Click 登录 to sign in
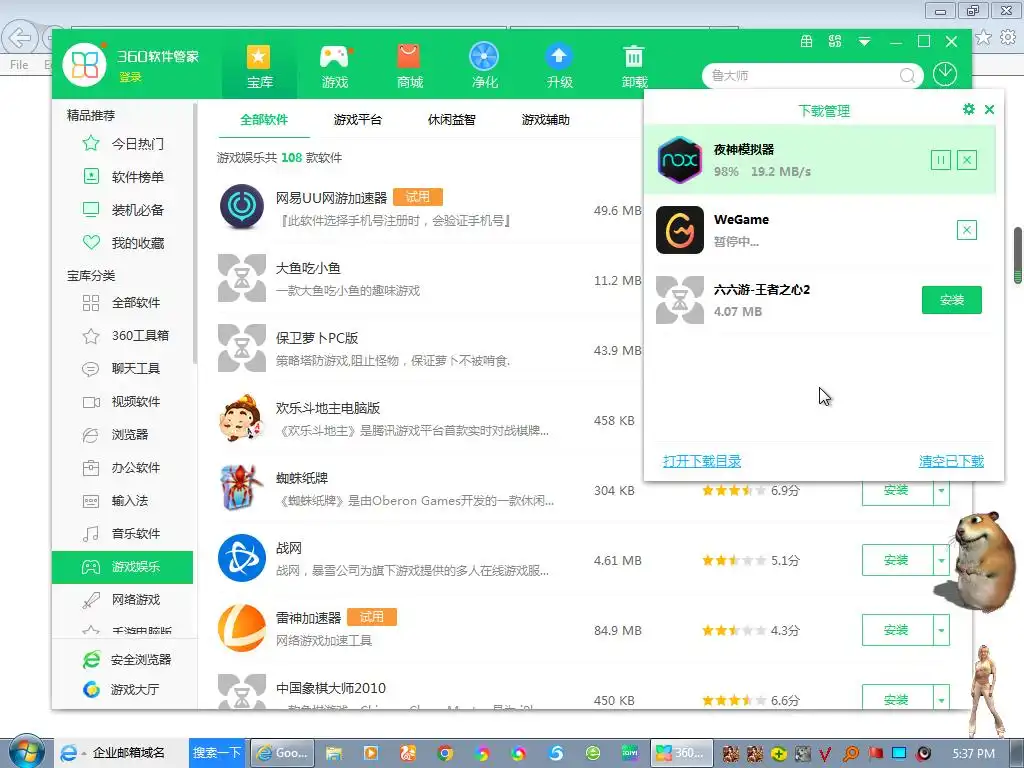 coord(130,77)
